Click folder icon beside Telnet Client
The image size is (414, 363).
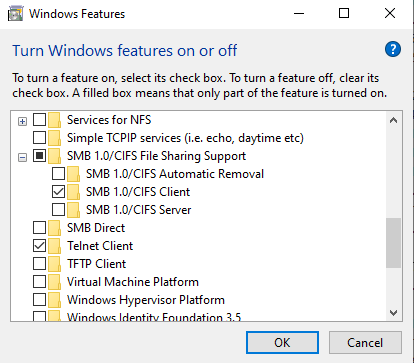click(x=54, y=246)
